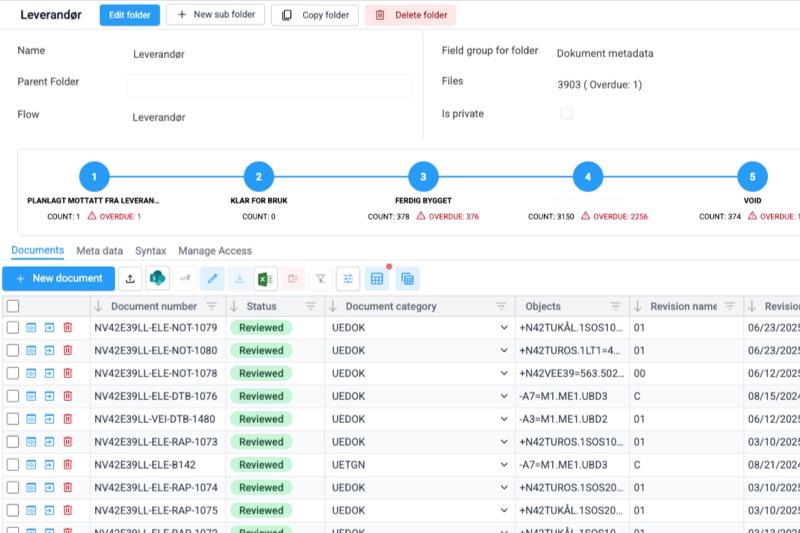Expand category dropdown for NV42E39LL-ELE-RAP-1074
The height and width of the screenshot is (533, 800).
point(504,488)
